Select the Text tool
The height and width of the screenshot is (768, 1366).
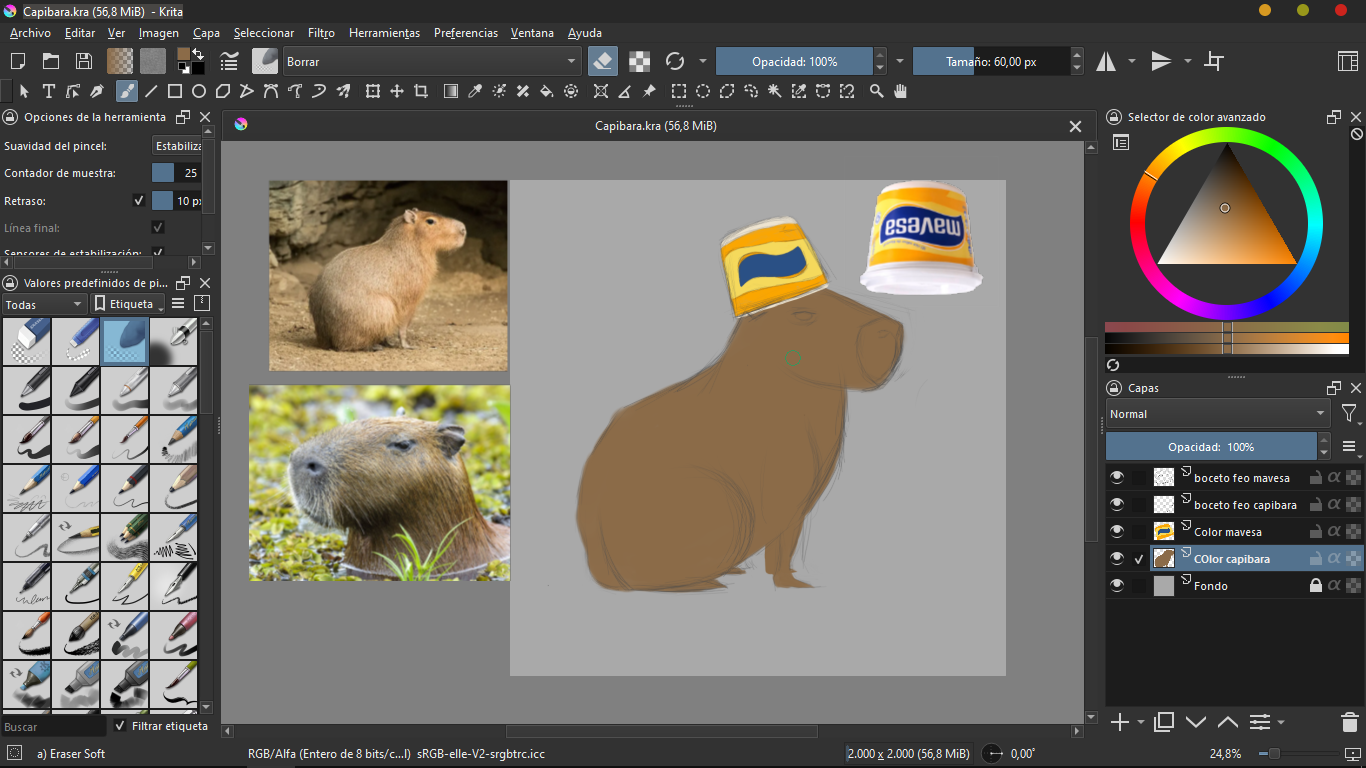(48, 91)
